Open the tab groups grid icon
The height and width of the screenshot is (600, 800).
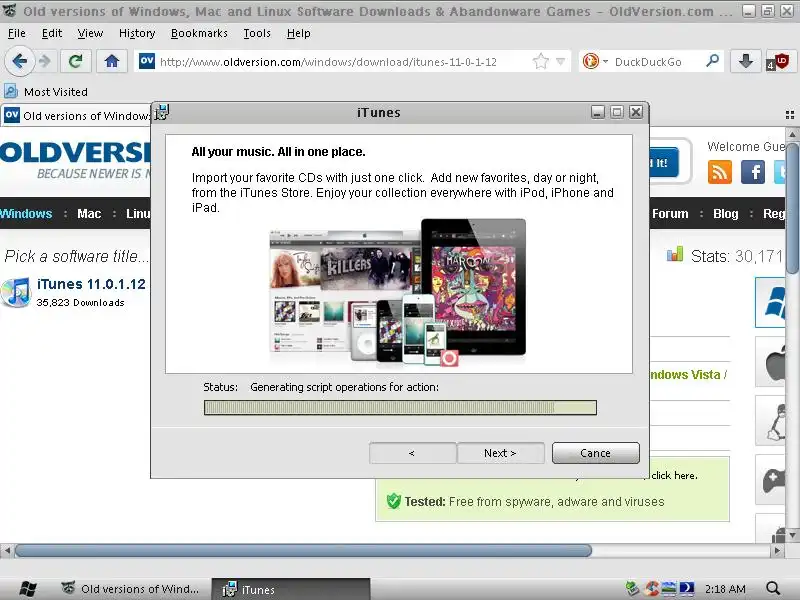pyautogui.click(x=790, y=115)
